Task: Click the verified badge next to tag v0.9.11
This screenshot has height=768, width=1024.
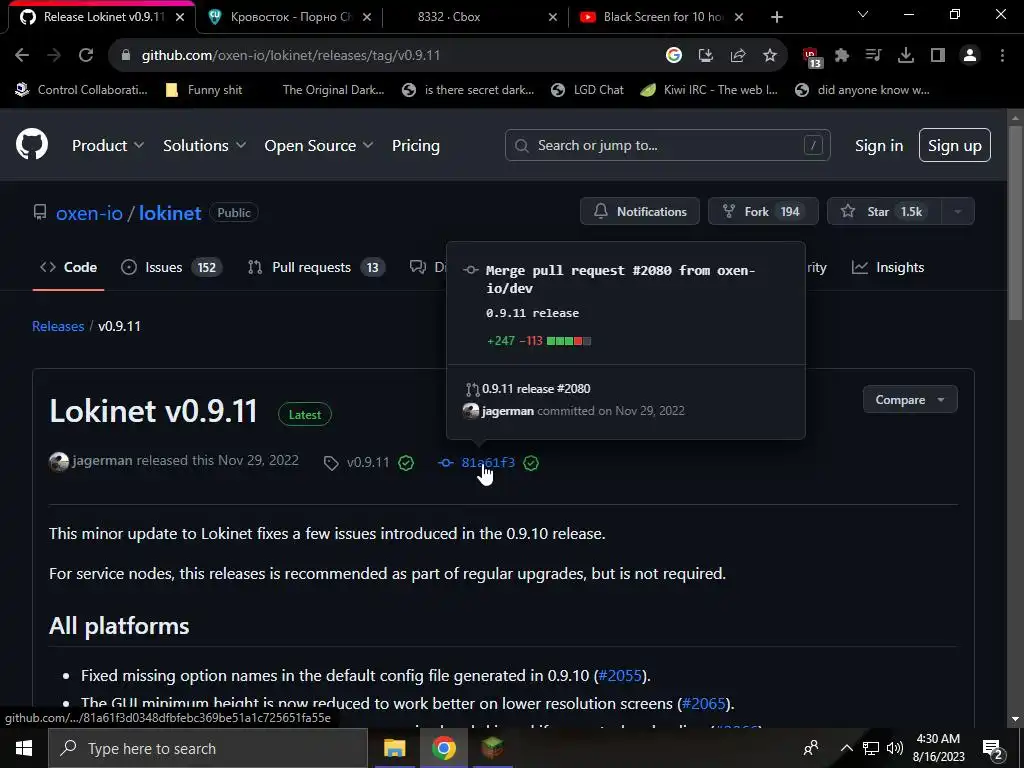Action: pos(406,463)
